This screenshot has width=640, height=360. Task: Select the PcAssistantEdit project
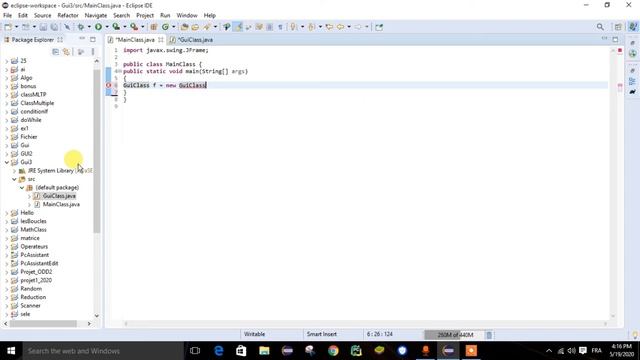[x=39, y=263]
